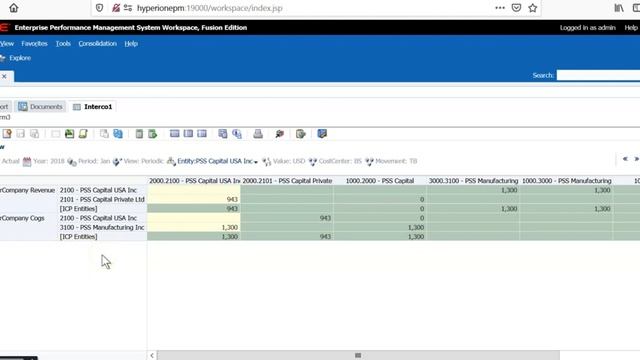Image resolution: width=640 pixels, height=360 pixels.
Task: Click the blue checkmark grid toolbar icon
Action: [x=322, y=133]
